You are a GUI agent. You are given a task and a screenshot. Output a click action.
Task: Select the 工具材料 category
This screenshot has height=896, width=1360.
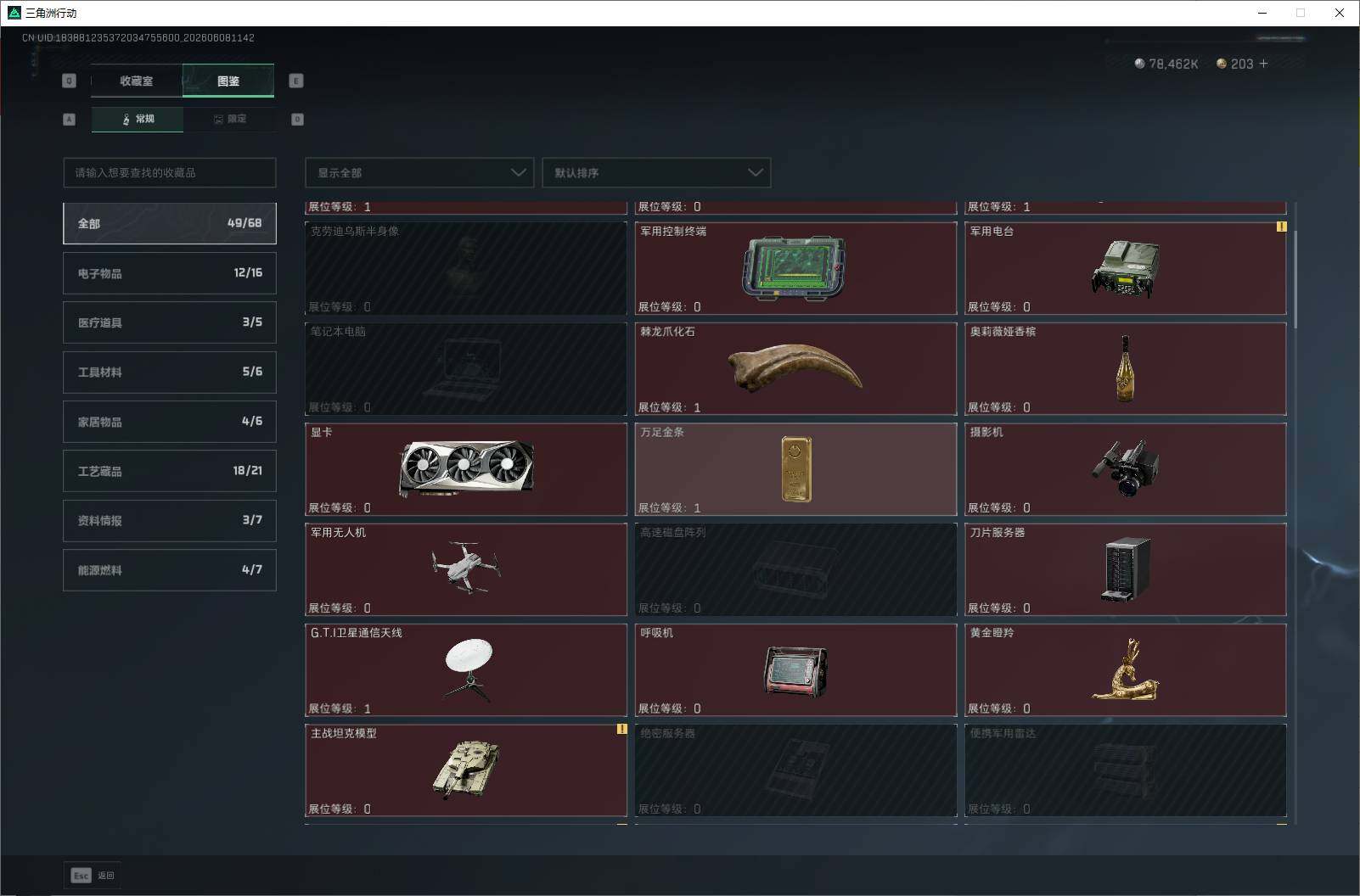(x=170, y=372)
